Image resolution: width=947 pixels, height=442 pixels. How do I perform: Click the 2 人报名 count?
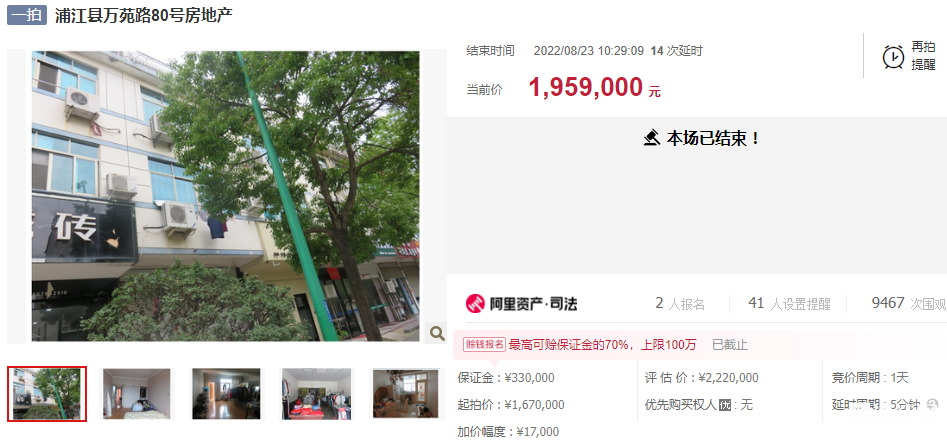[x=680, y=303]
